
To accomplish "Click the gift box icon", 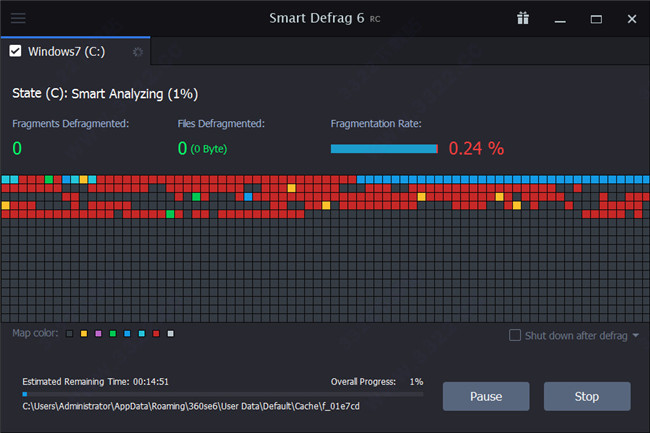I will [523, 18].
